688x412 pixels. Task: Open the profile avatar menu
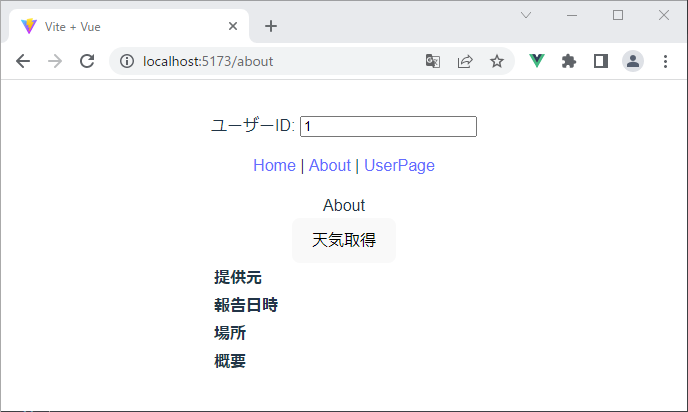(x=633, y=61)
